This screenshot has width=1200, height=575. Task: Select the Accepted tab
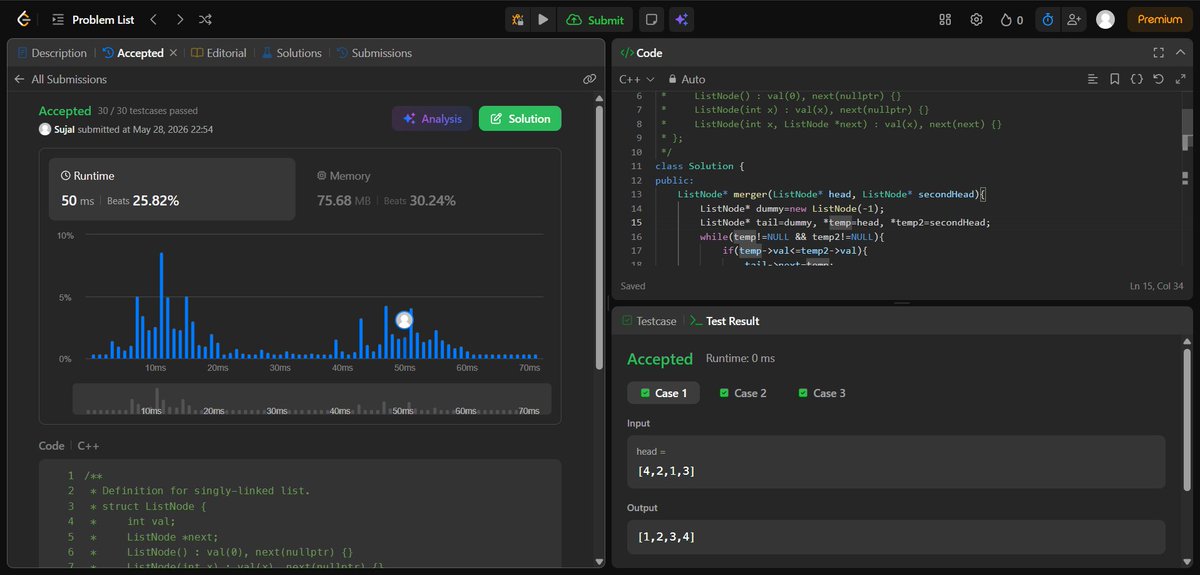(132, 53)
